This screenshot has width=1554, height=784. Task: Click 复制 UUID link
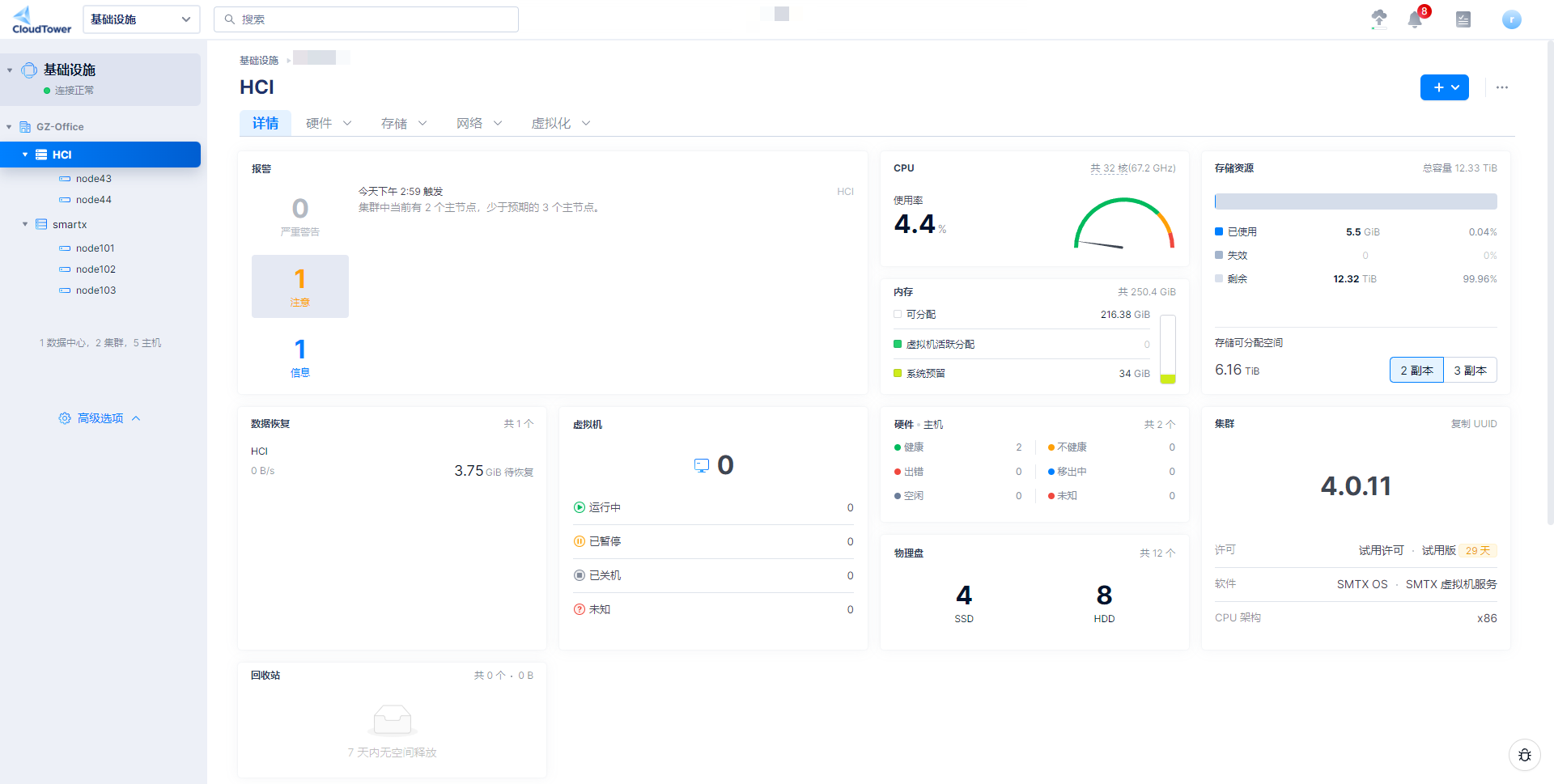click(x=1474, y=424)
